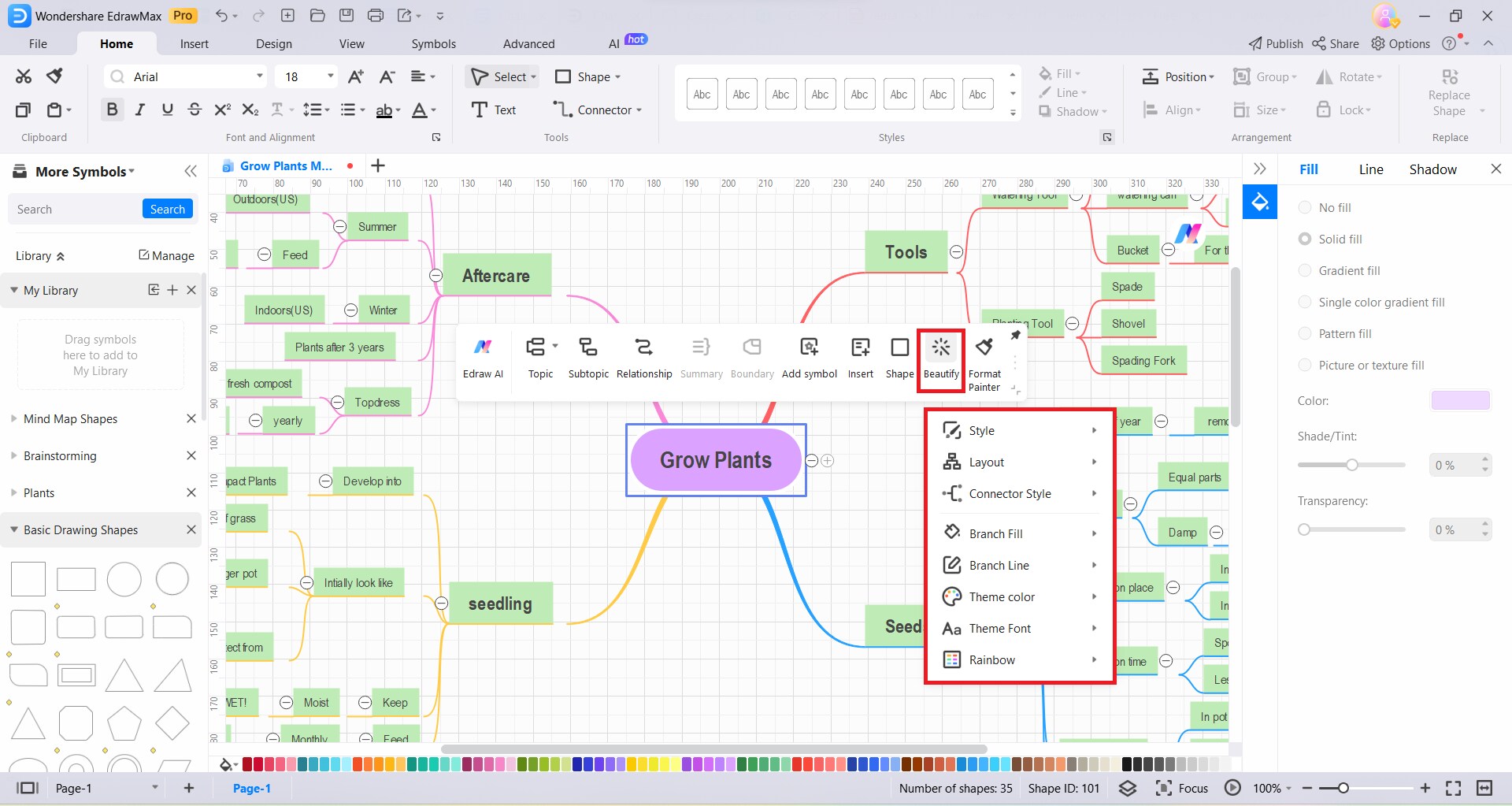The height and width of the screenshot is (806, 1512).
Task: Open Beautify in the floating toolbar
Action: tap(941, 360)
